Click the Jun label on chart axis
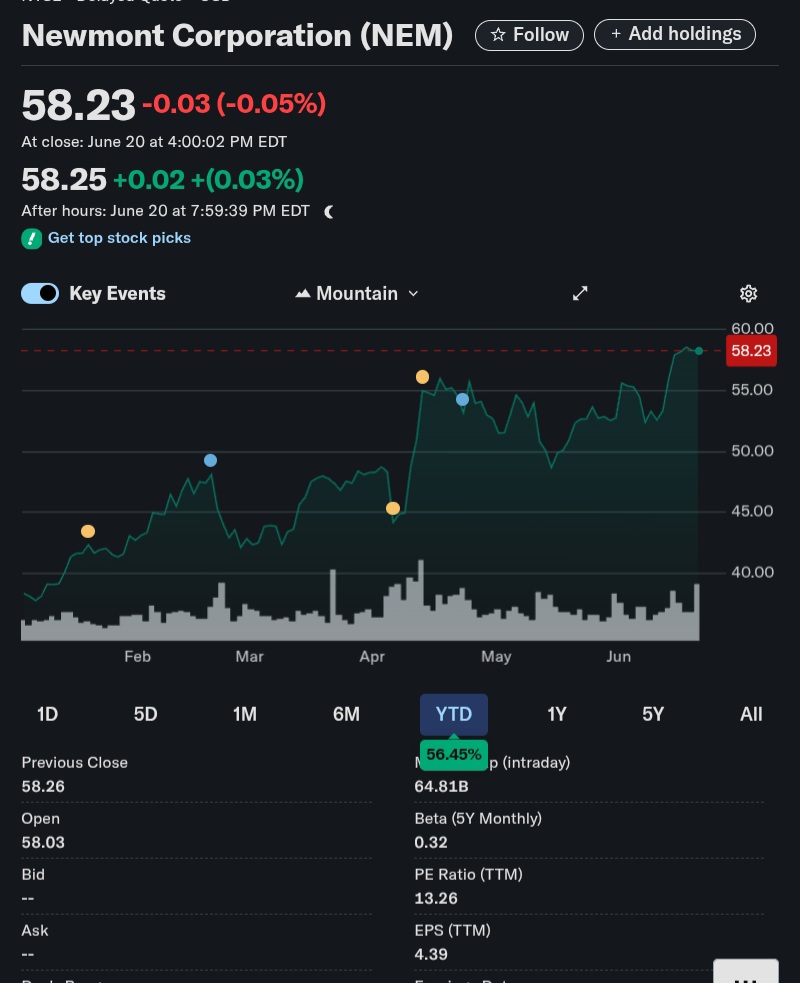800x983 pixels. 619,657
